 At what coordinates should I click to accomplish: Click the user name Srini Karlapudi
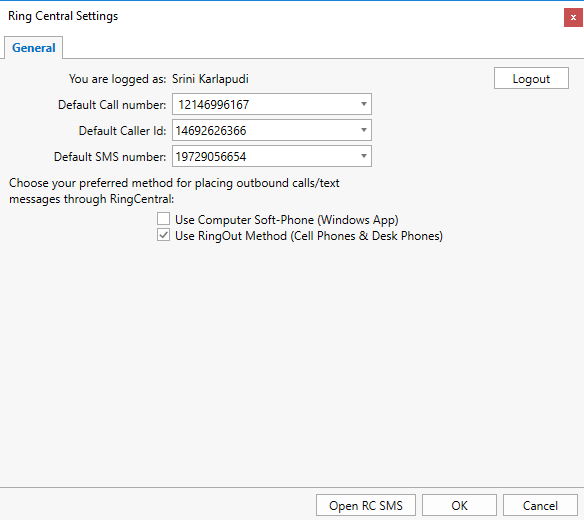pyautogui.click(x=210, y=79)
